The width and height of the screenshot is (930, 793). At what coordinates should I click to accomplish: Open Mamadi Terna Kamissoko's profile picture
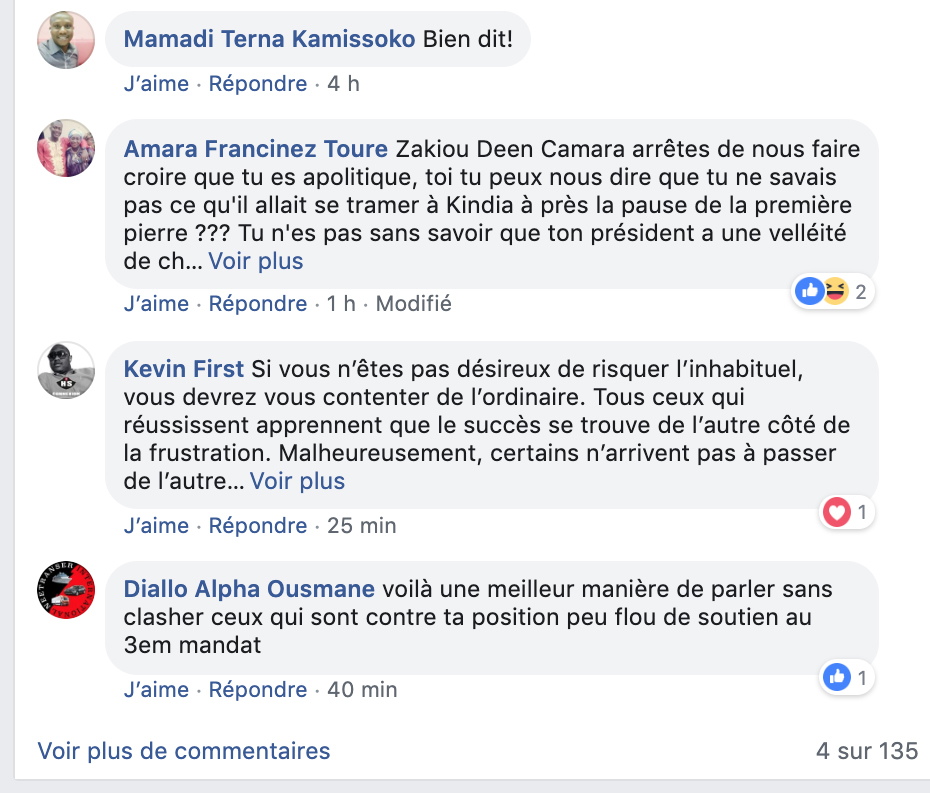(x=66, y=40)
